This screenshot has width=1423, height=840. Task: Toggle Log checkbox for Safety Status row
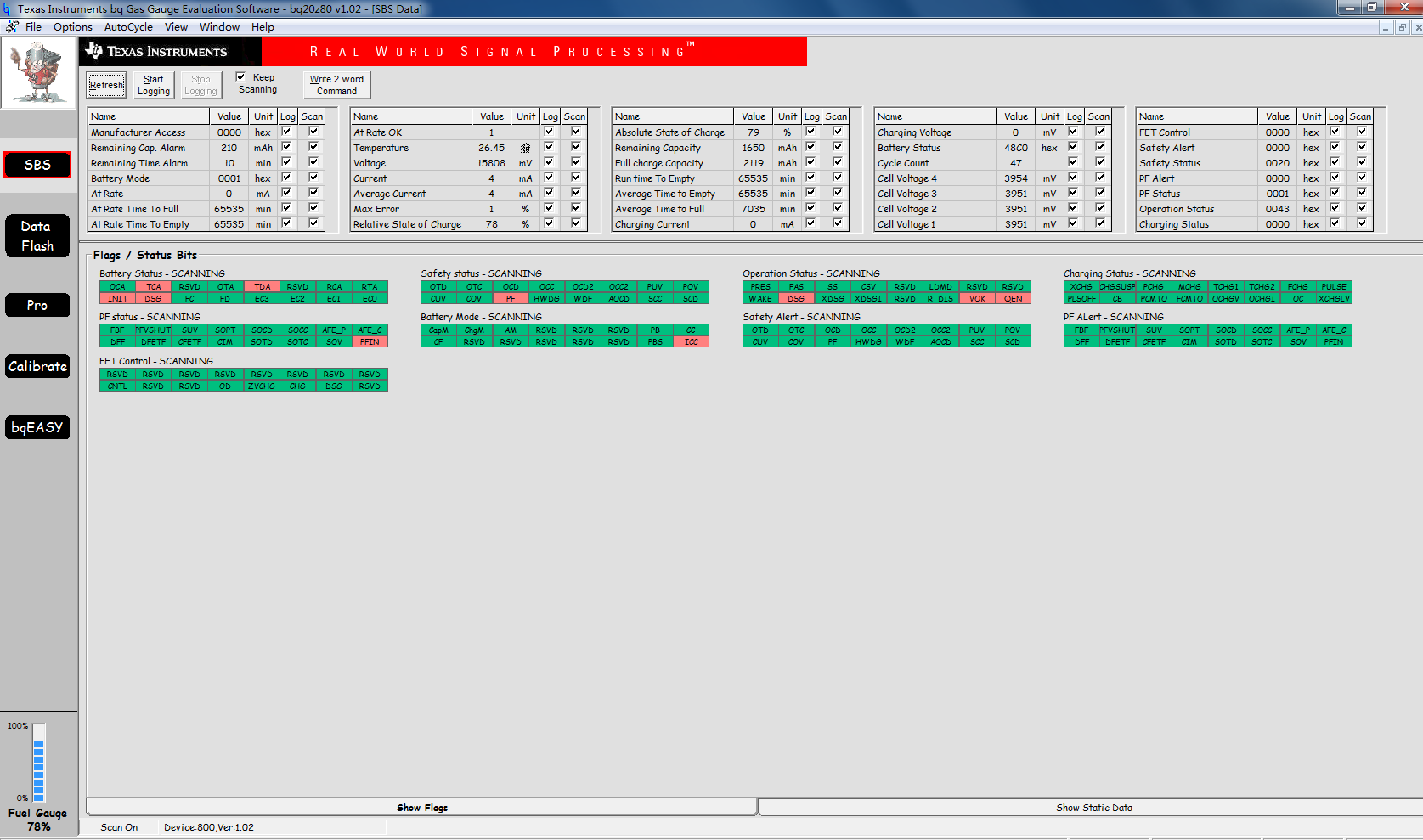coord(1335,162)
